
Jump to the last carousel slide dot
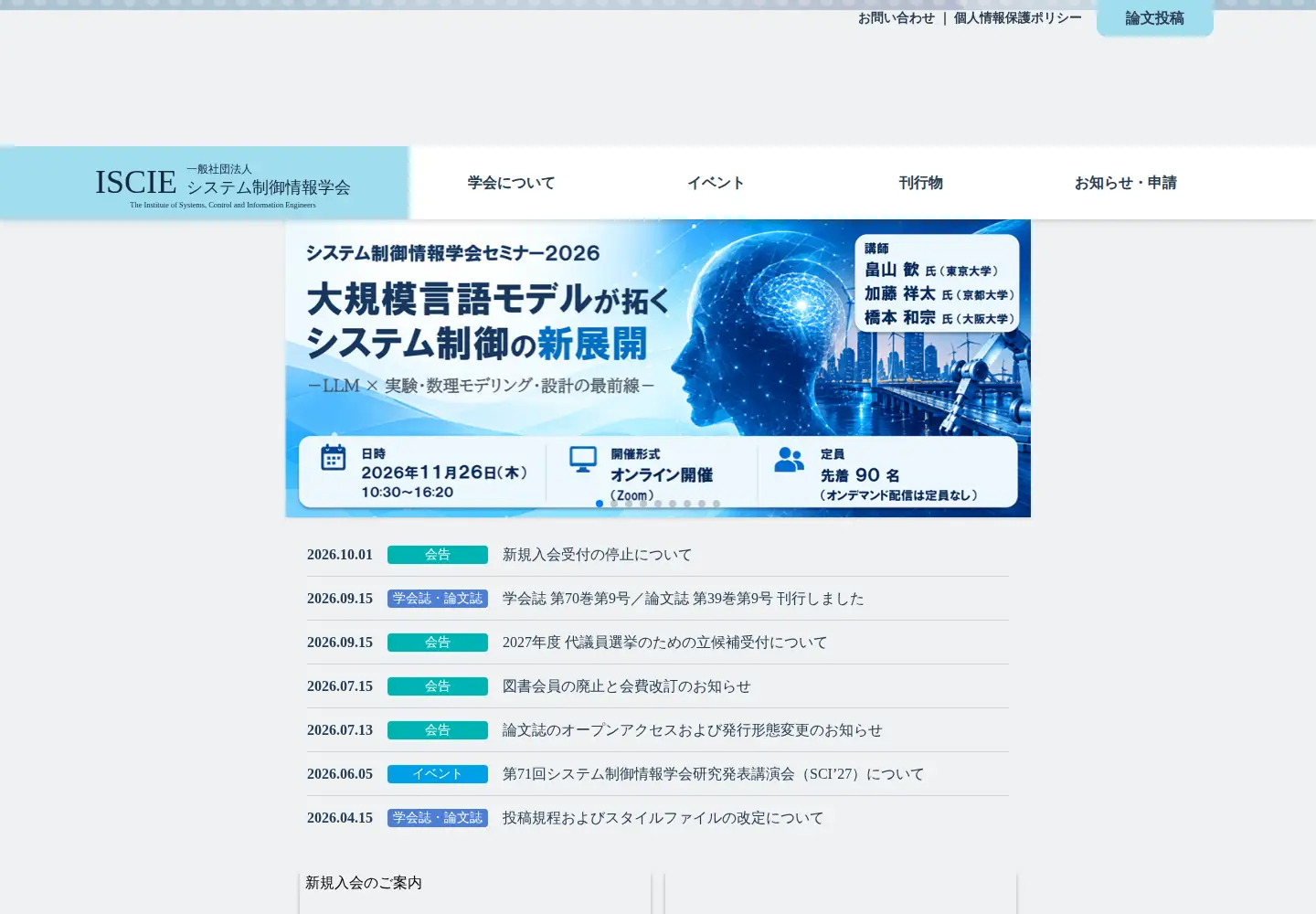716,504
